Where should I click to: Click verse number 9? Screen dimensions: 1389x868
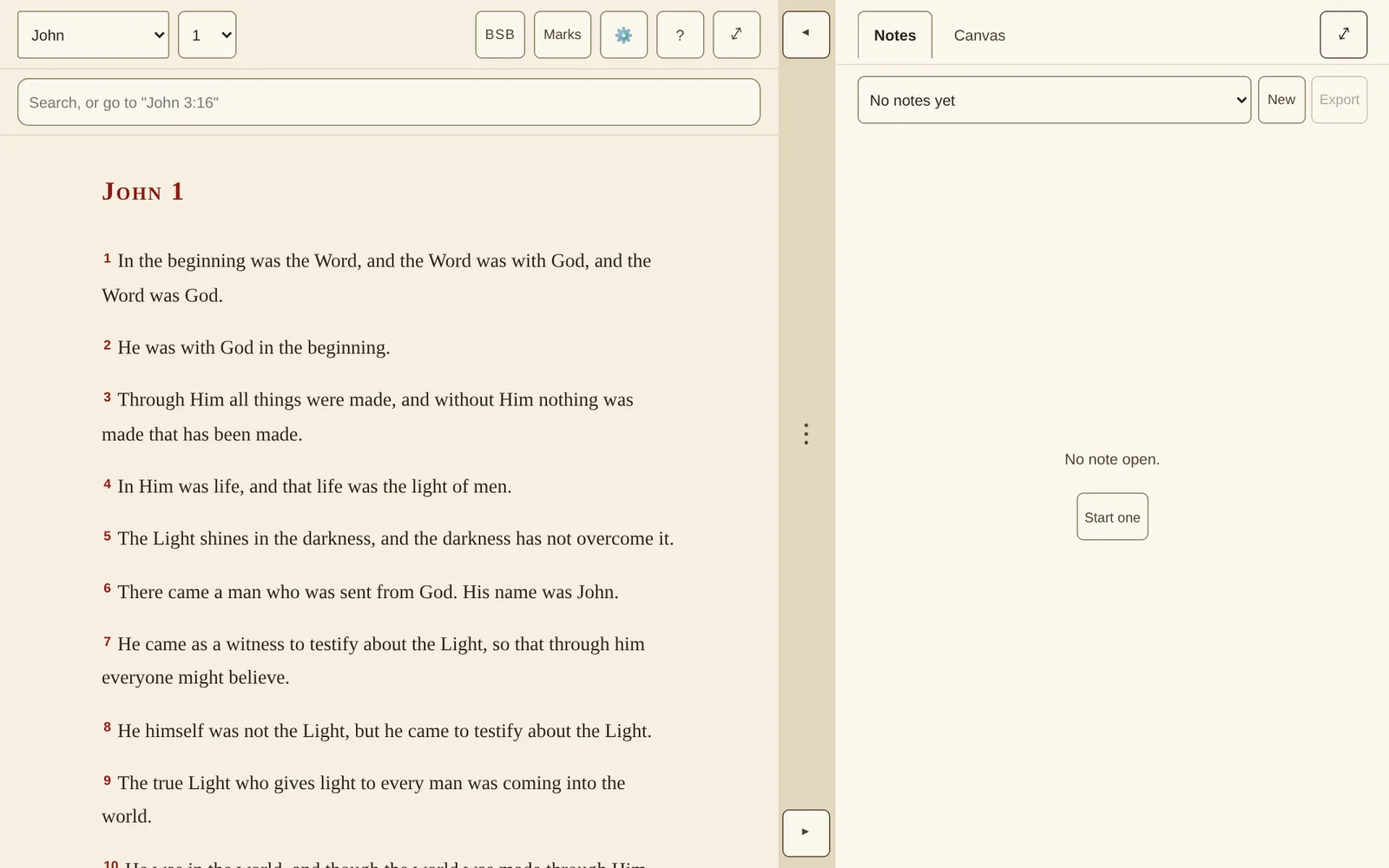coord(108,780)
